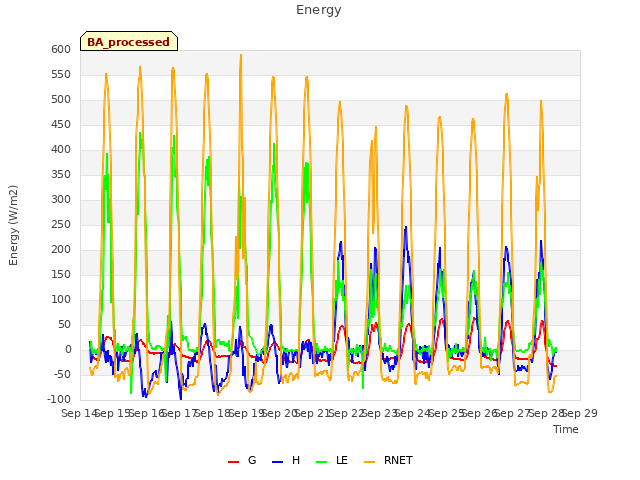
Task: Click the 350 y-axis tick label
Action: point(61,175)
